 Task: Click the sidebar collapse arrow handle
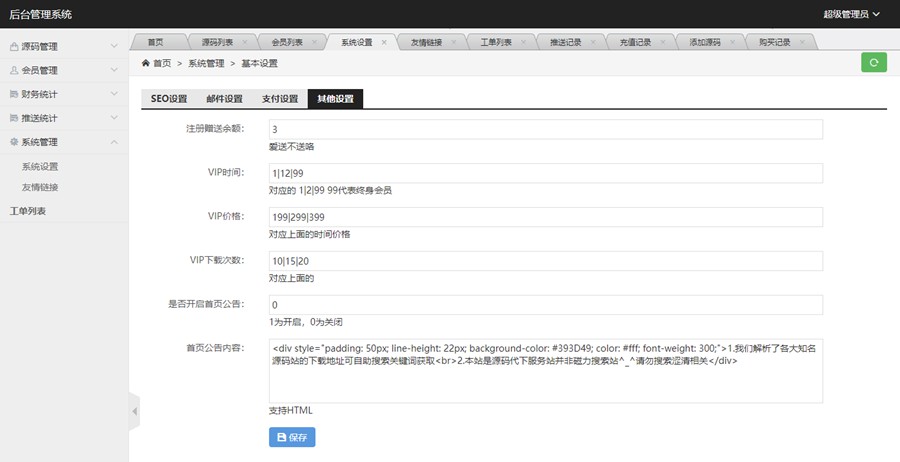(134, 411)
